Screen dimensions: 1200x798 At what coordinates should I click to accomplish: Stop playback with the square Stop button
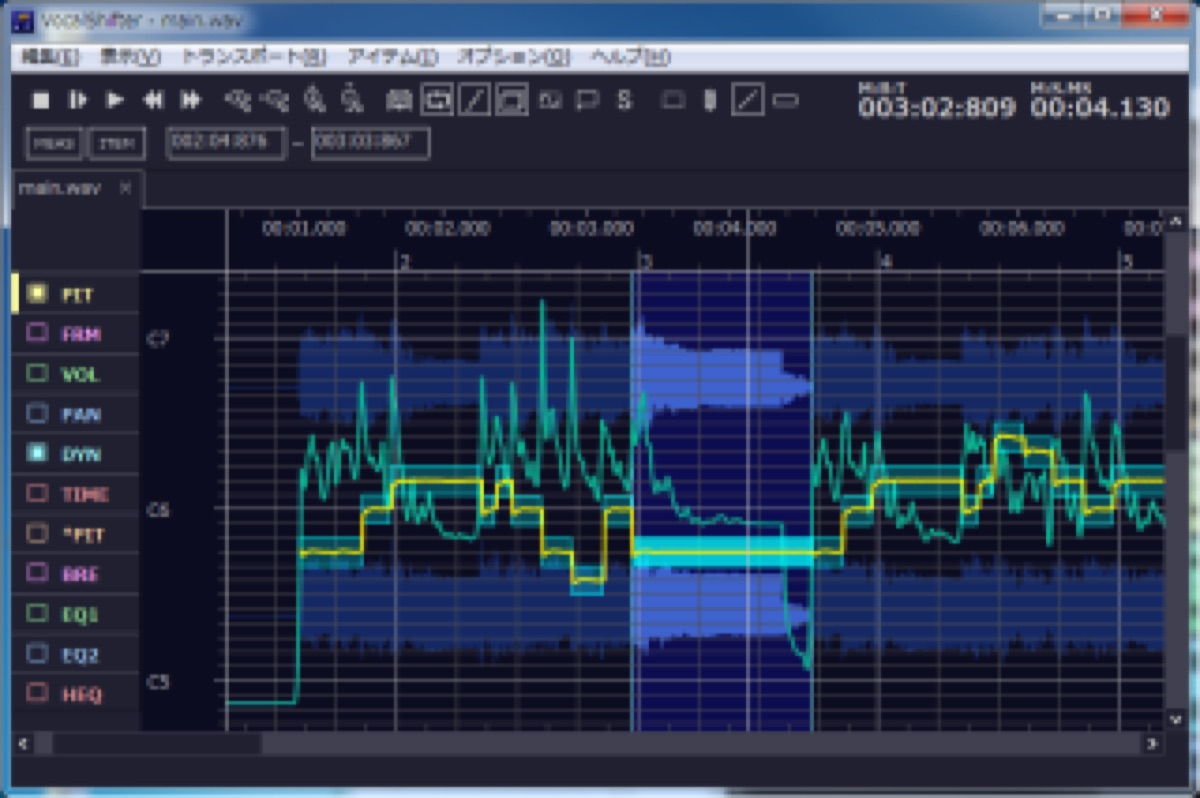coord(41,100)
